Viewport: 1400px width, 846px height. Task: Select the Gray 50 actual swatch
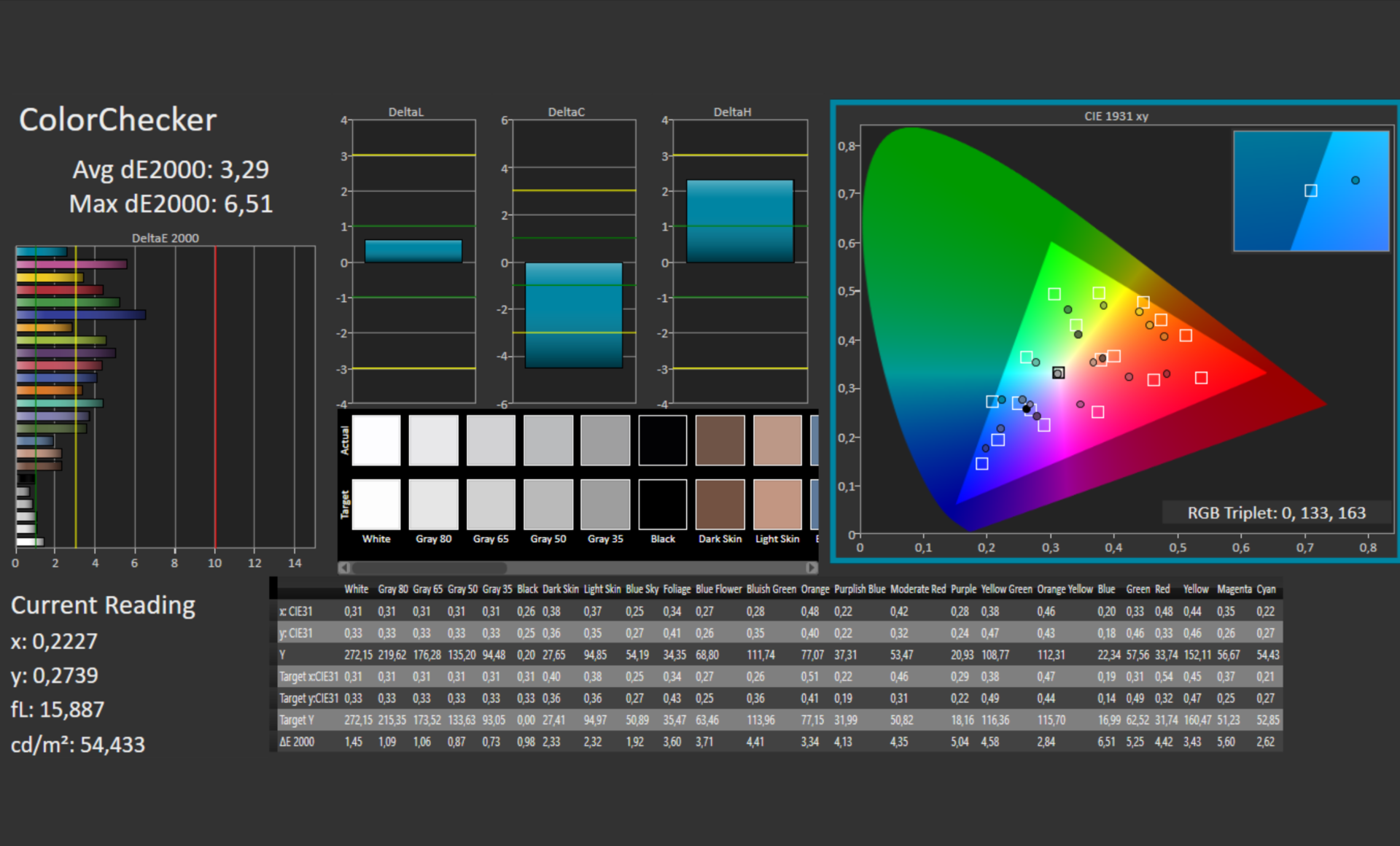click(x=548, y=440)
